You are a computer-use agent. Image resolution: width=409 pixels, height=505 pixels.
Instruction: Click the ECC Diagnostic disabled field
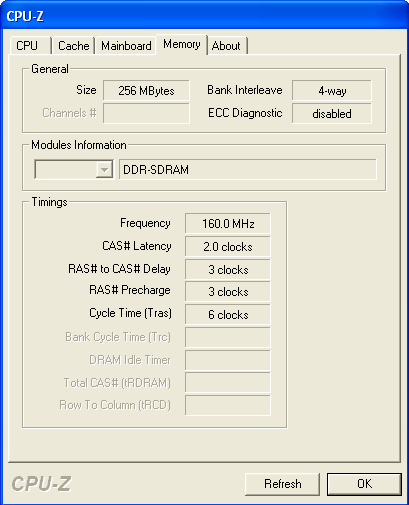tap(332, 113)
